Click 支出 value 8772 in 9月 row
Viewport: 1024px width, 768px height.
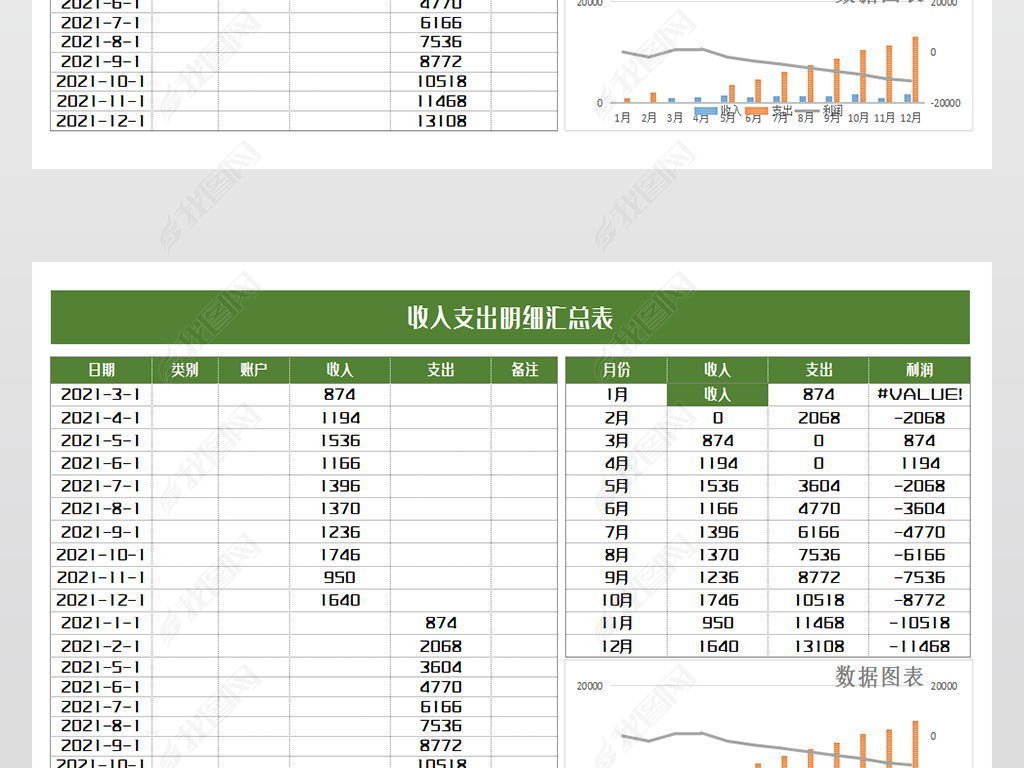(x=818, y=577)
